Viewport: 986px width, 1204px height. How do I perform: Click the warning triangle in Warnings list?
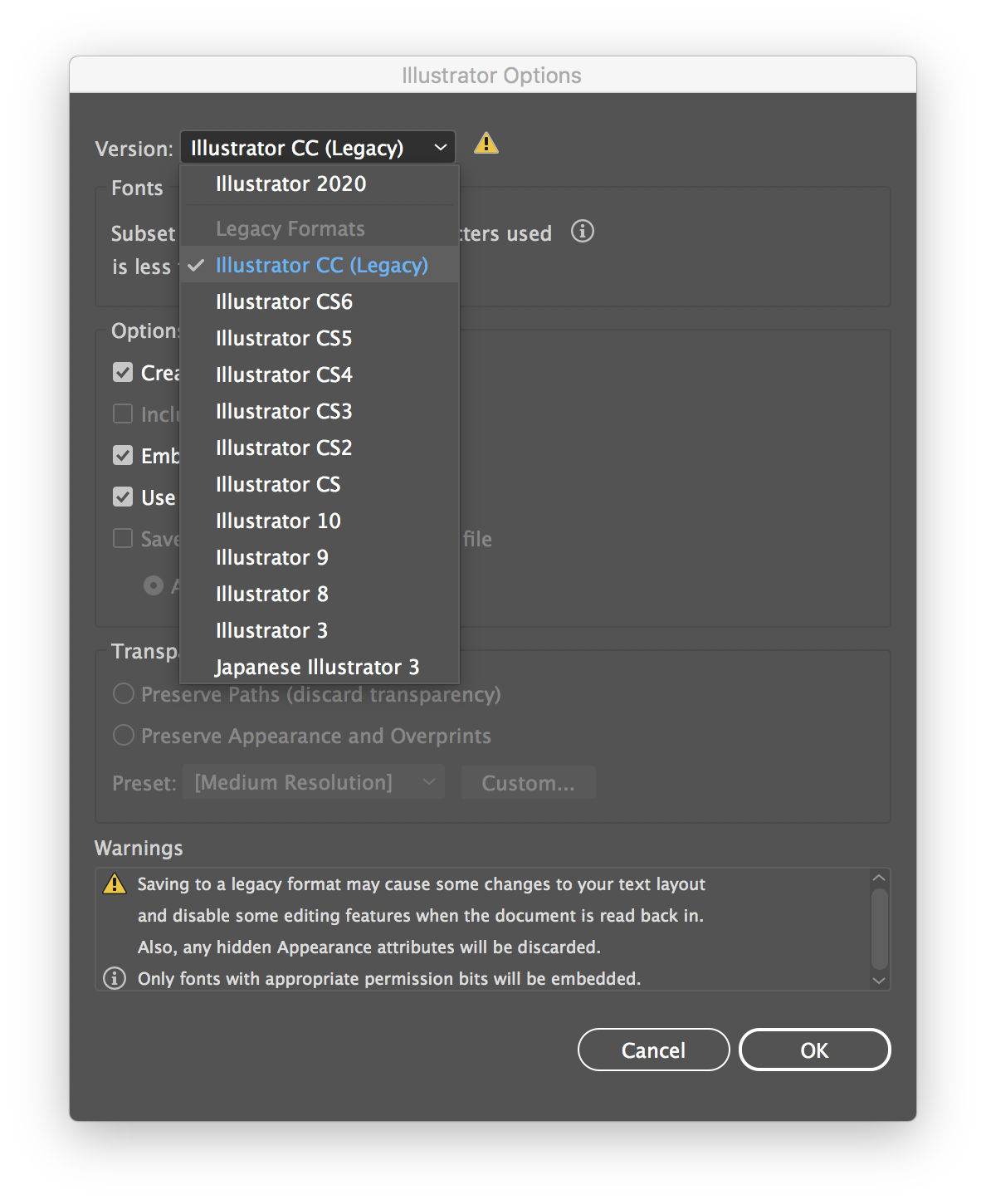click(x=115, y=883)
